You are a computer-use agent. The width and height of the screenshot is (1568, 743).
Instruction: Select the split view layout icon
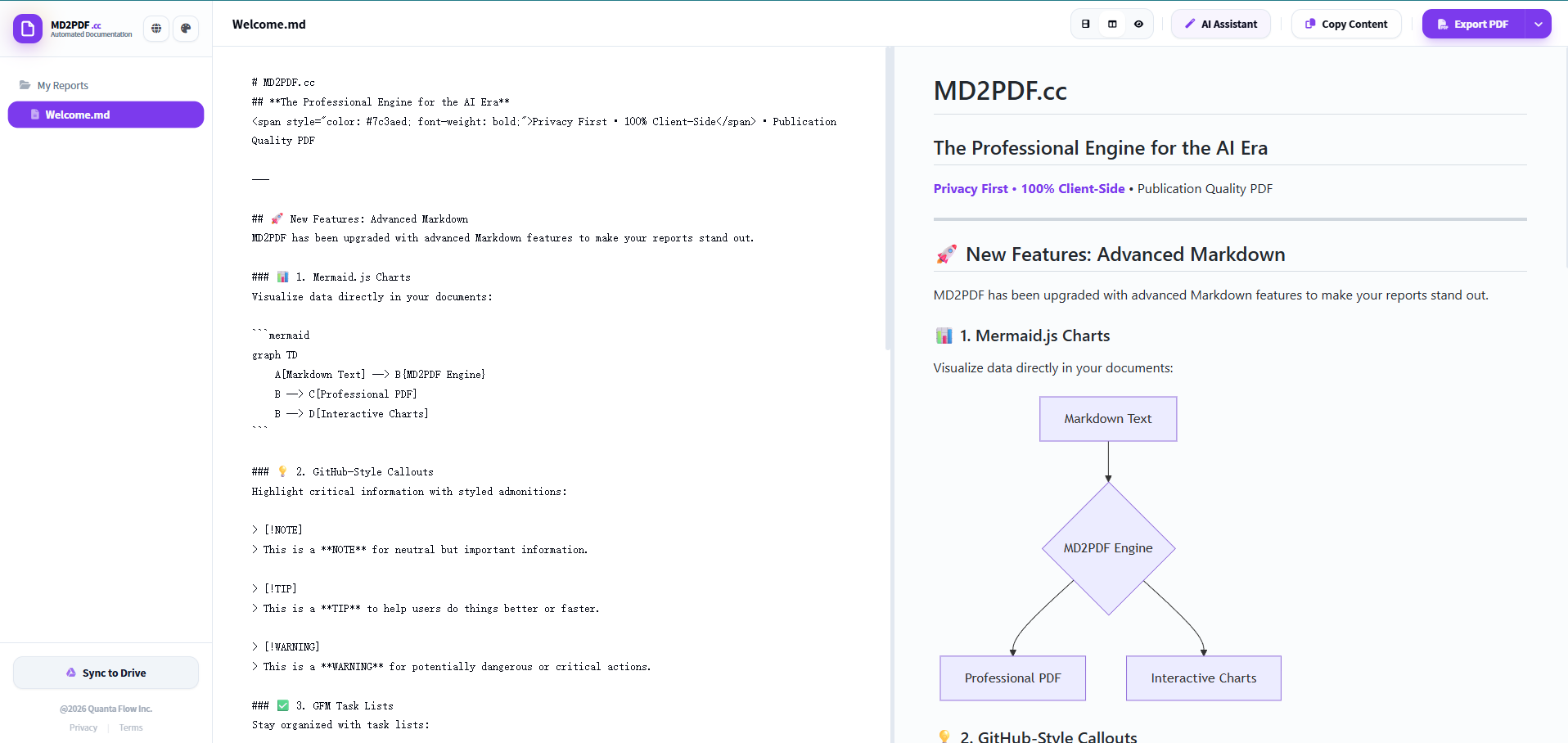pyautogui.click(x=1111, y=24)
